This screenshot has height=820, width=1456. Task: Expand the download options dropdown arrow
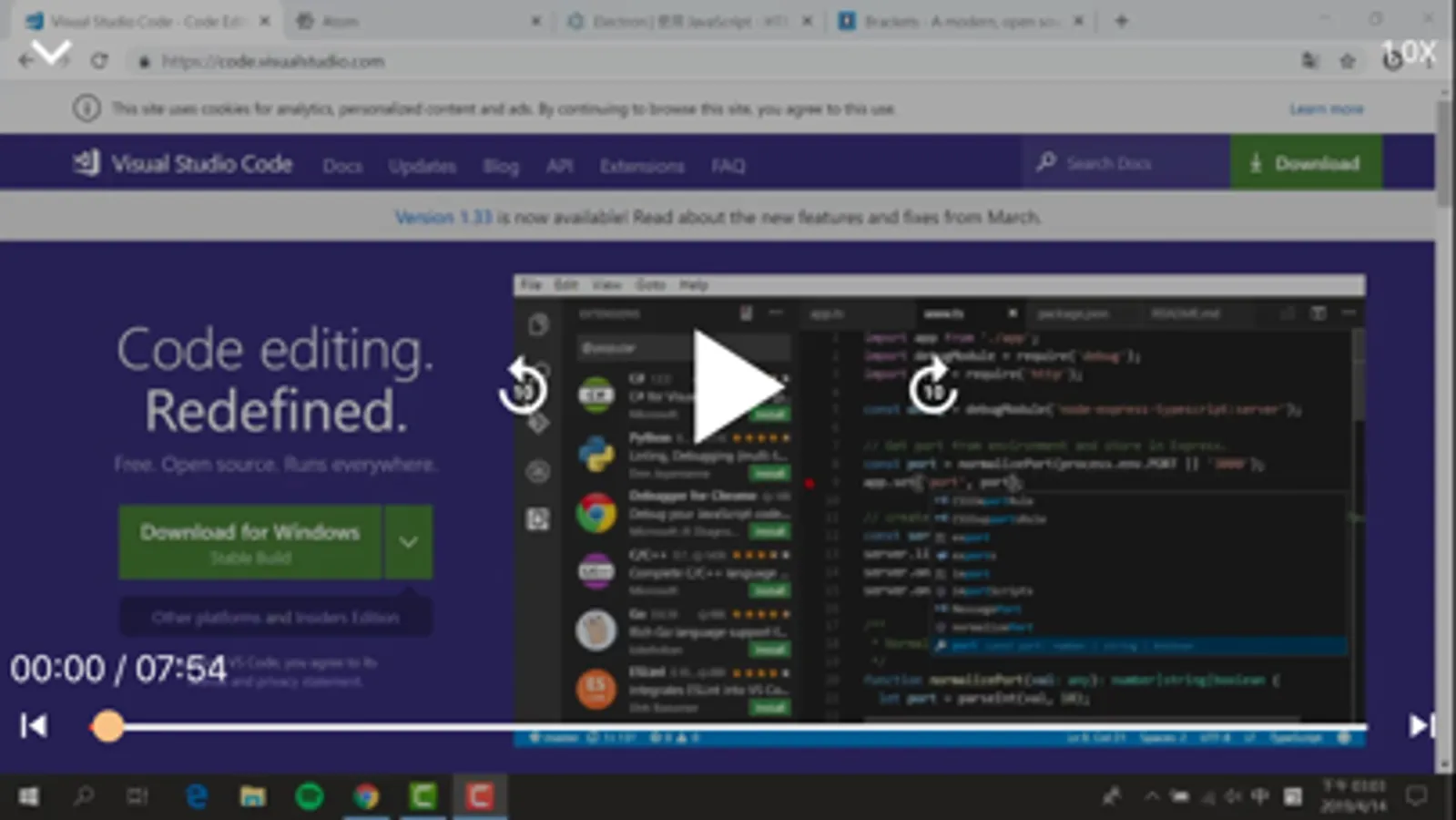(408, 542)
